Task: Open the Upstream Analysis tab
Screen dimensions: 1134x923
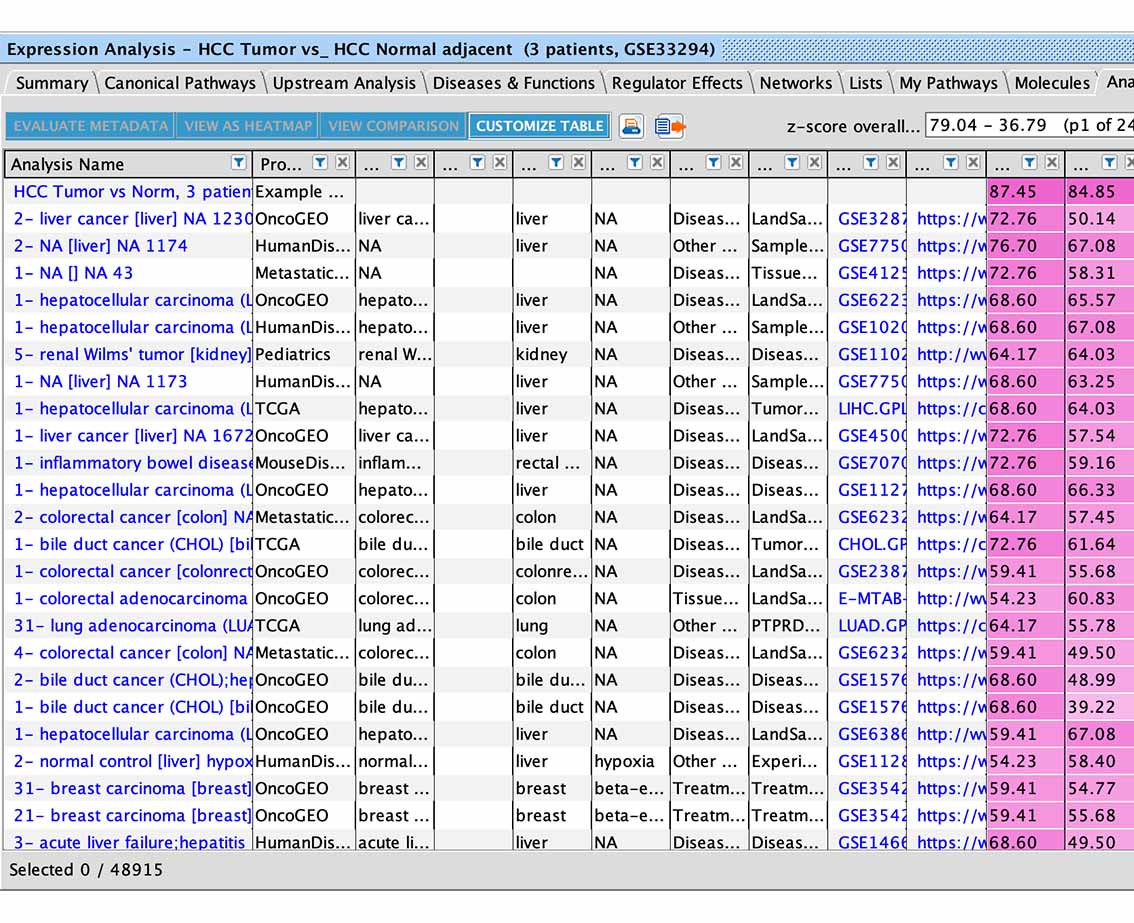Action: point(344,83)
